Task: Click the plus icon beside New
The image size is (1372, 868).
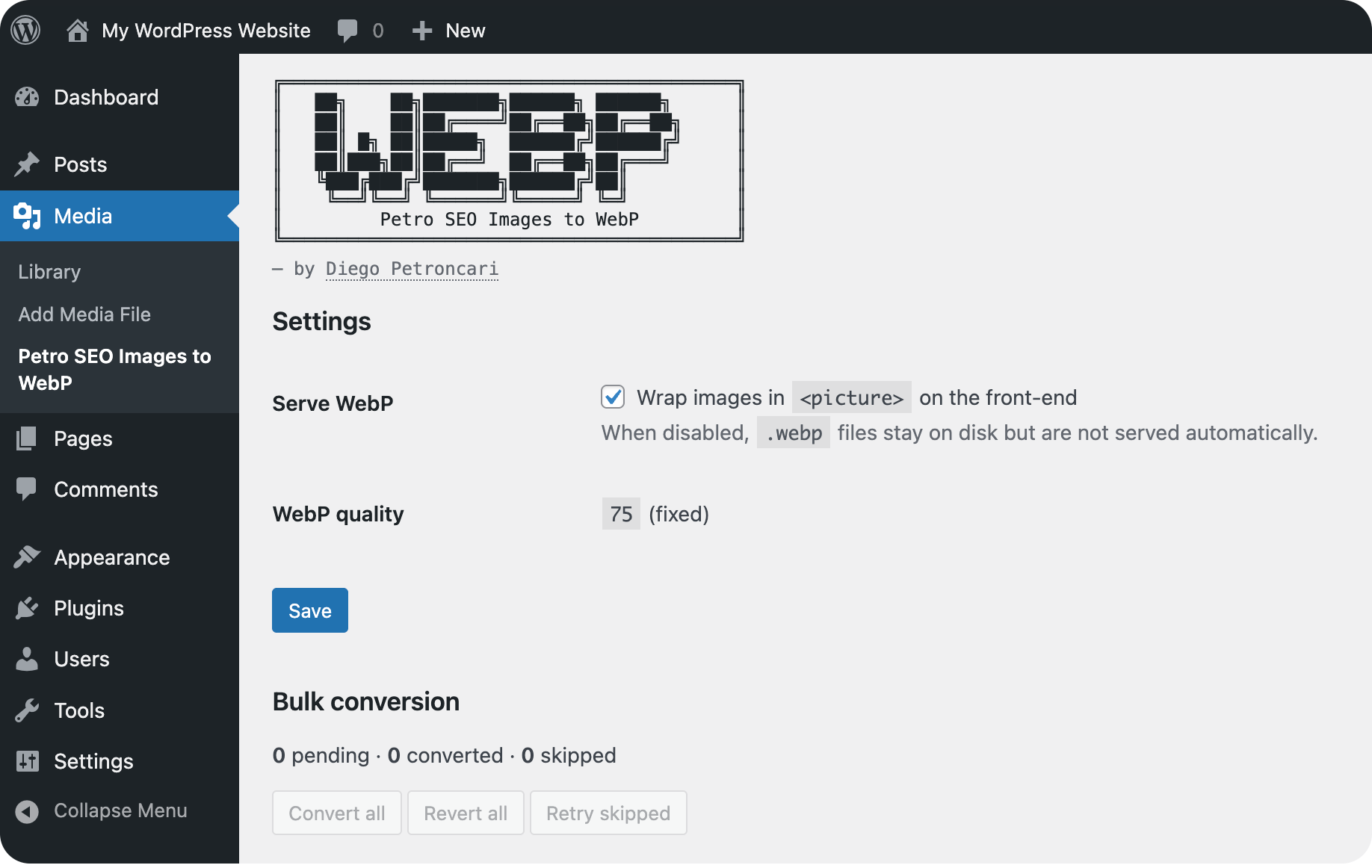Action: [x=422, y=31]
